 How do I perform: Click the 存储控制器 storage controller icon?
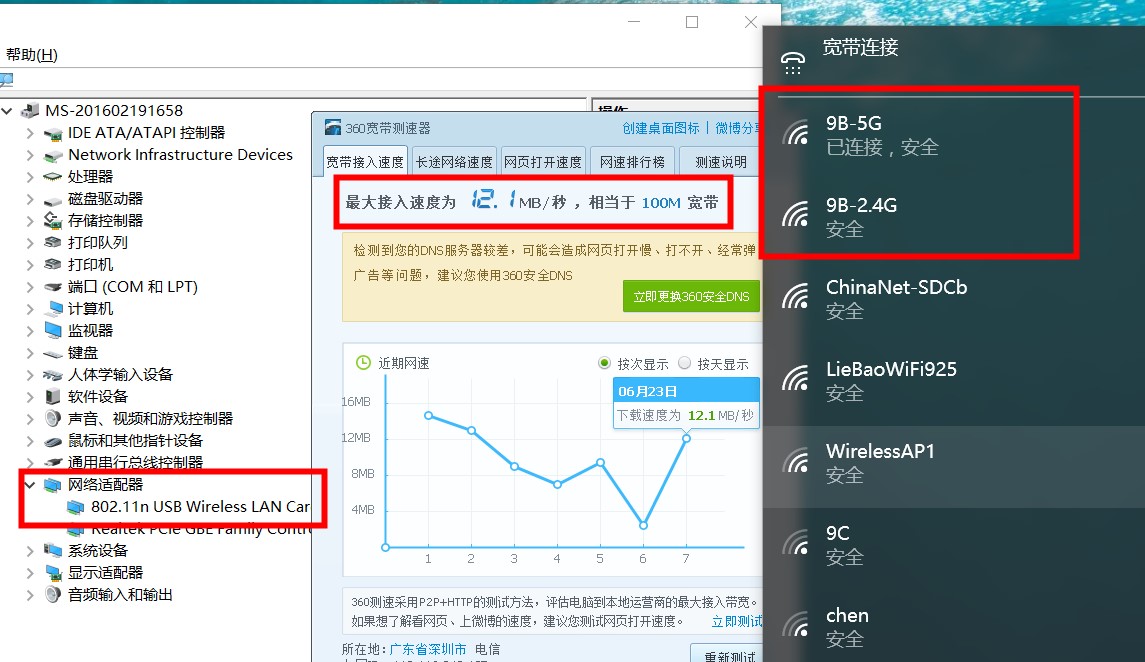[x=53, y=220]
